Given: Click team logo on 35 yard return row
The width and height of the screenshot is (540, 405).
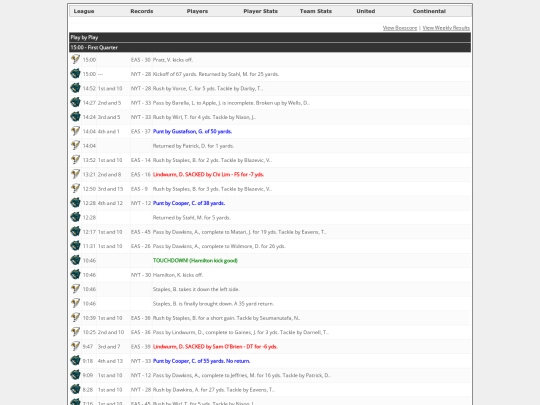Looking at the screenshot, I should tap(75, 303).
